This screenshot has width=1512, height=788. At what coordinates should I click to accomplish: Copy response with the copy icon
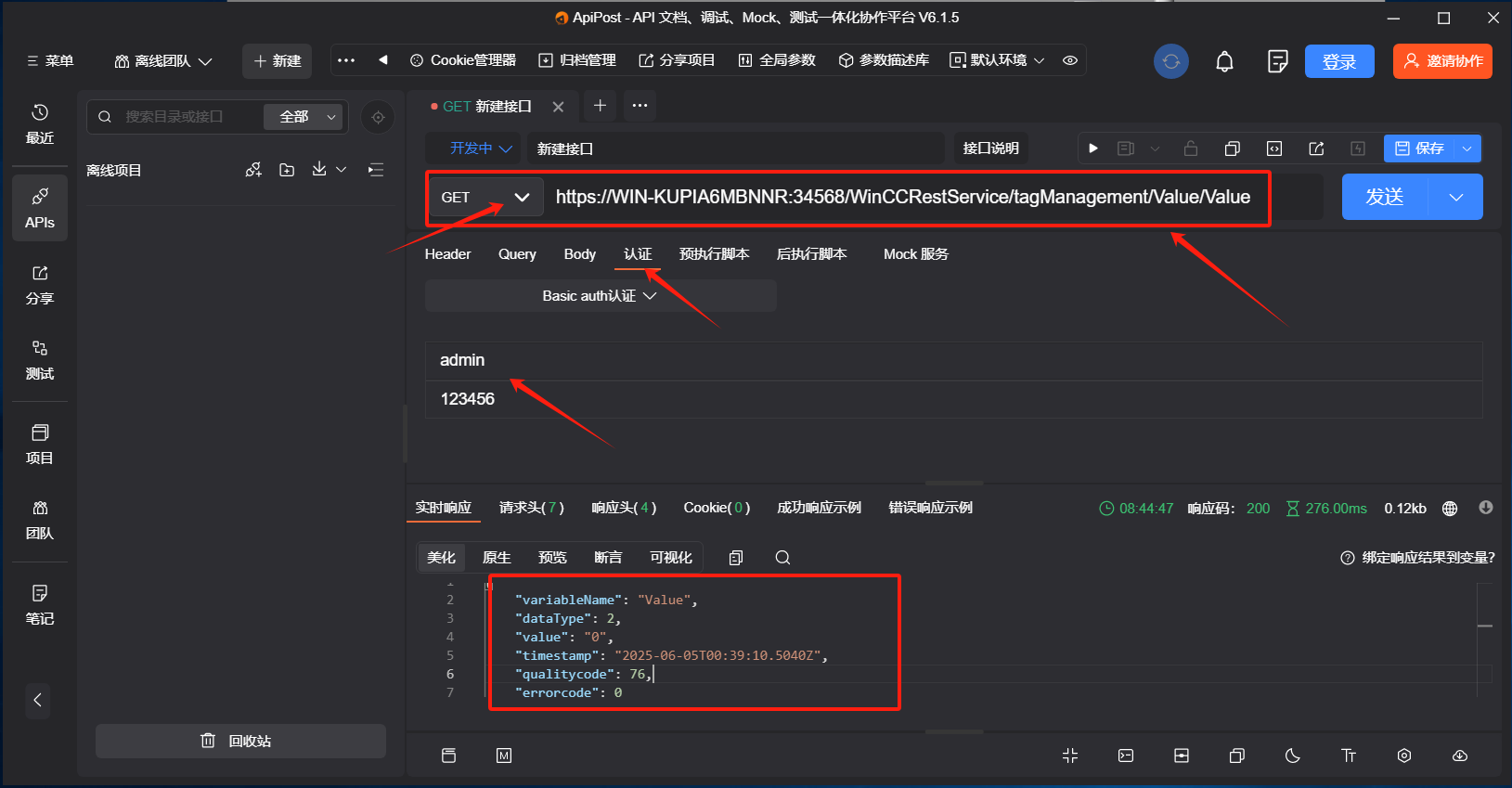click(x=736, y=558)
